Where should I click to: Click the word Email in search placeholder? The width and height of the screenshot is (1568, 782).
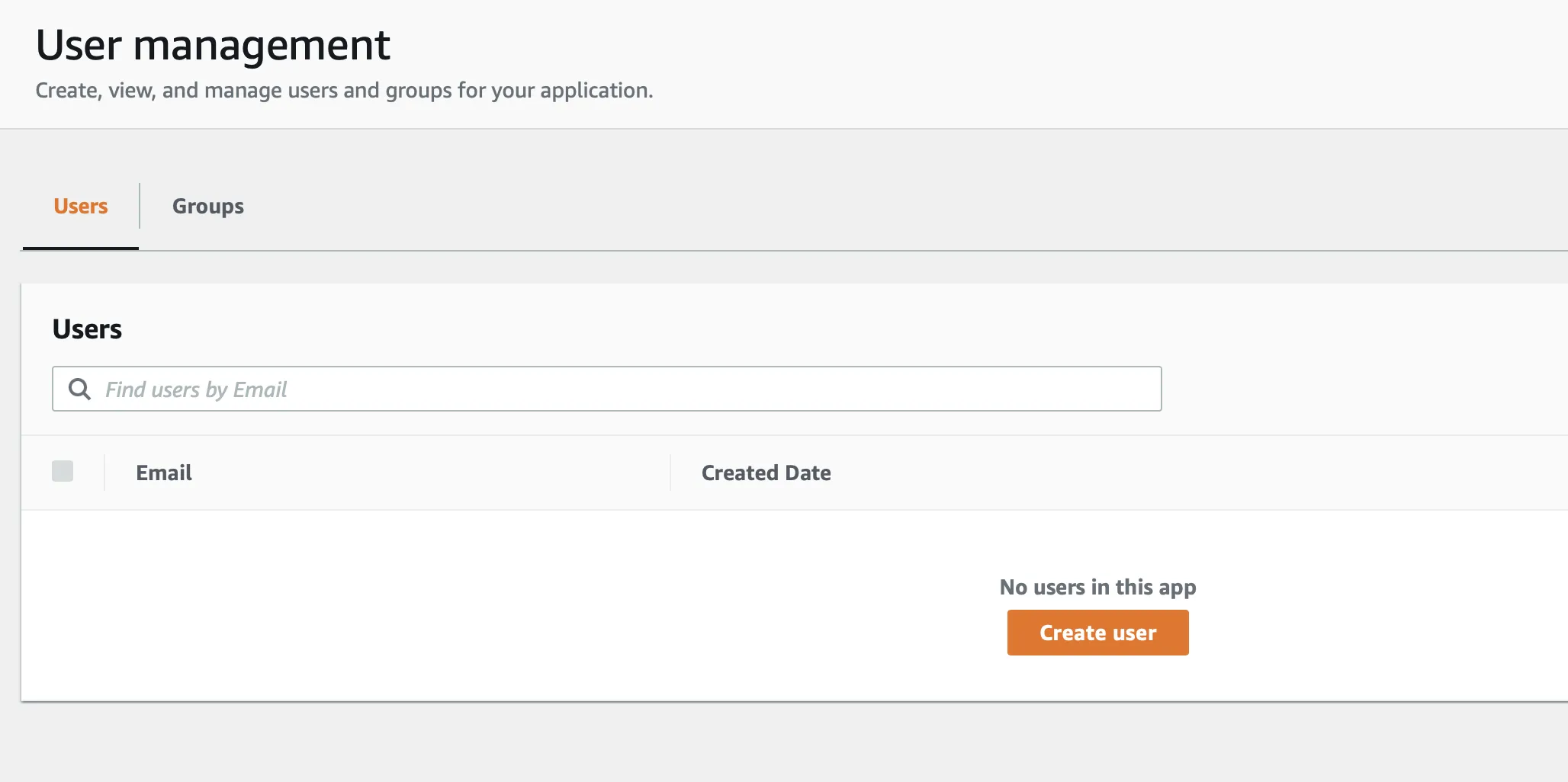tap(260, 390)
